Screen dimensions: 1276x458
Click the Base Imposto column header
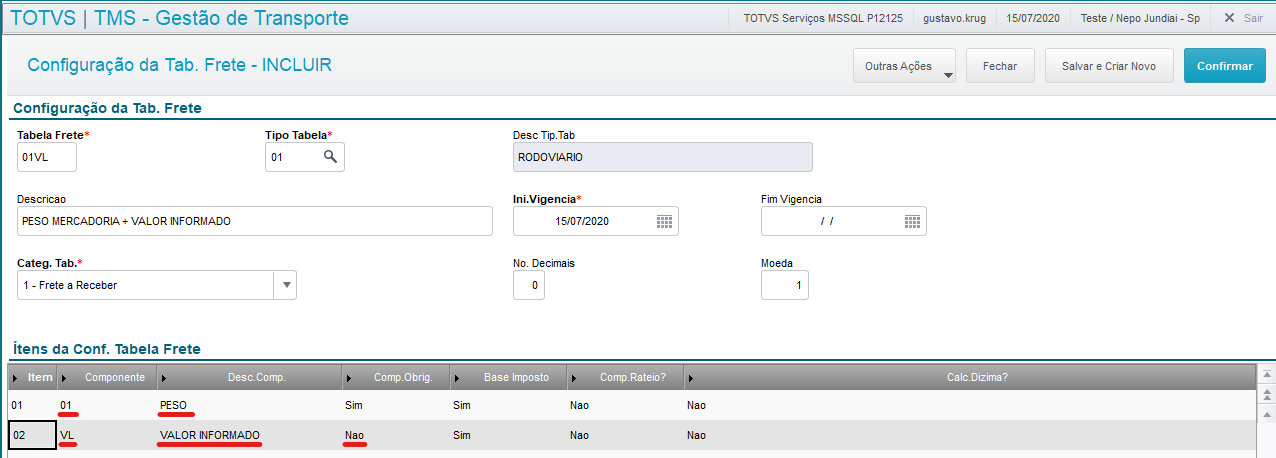[x=508, y=377]
